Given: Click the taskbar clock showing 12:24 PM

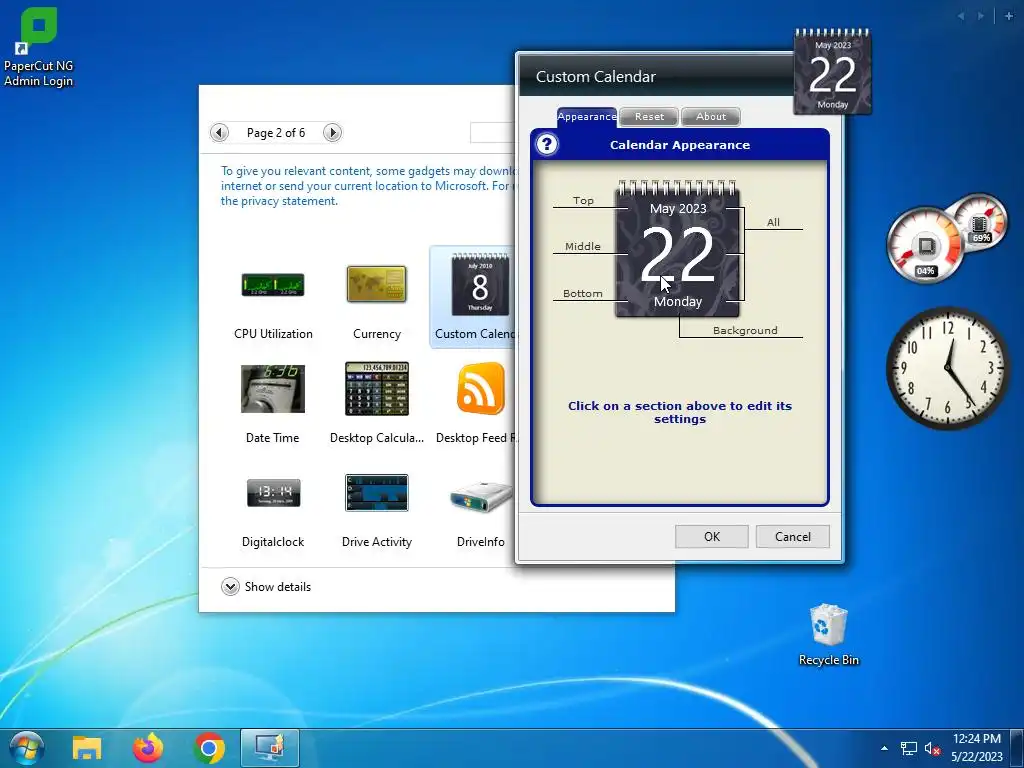Looking at the screenshot, I should tap(976, 748).
